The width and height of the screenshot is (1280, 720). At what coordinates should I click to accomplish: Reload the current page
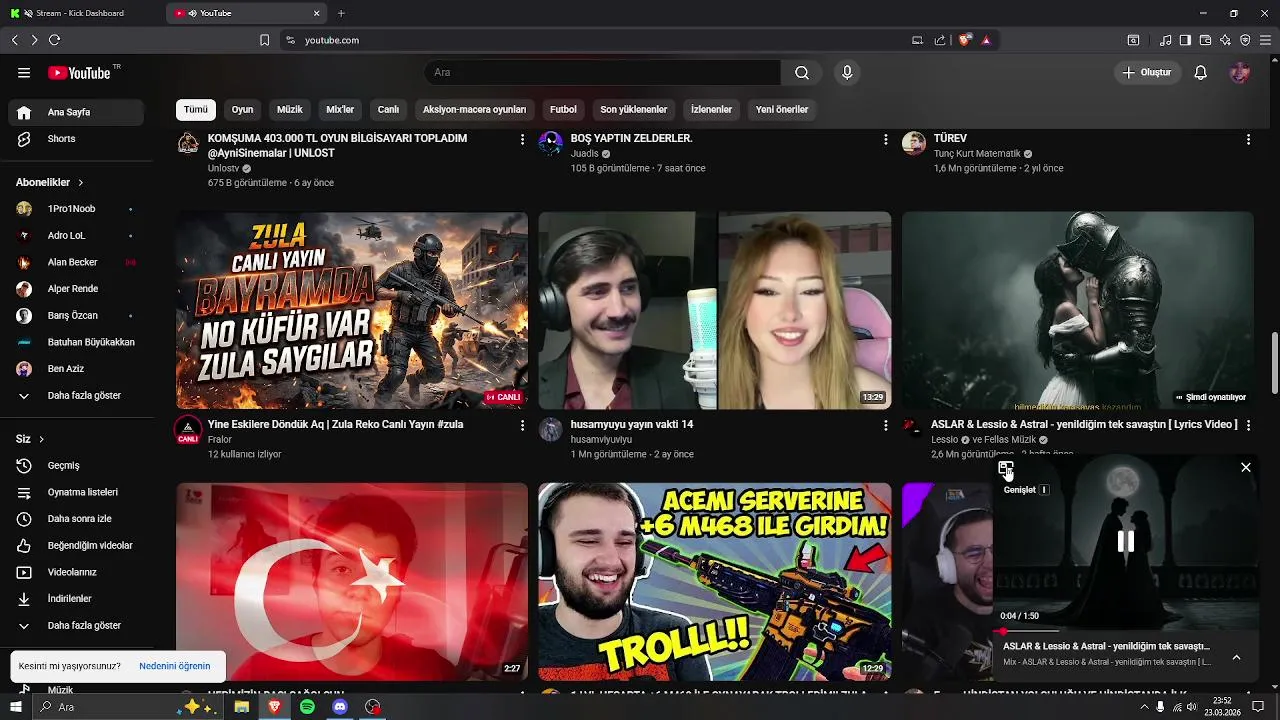coord(55,40)
